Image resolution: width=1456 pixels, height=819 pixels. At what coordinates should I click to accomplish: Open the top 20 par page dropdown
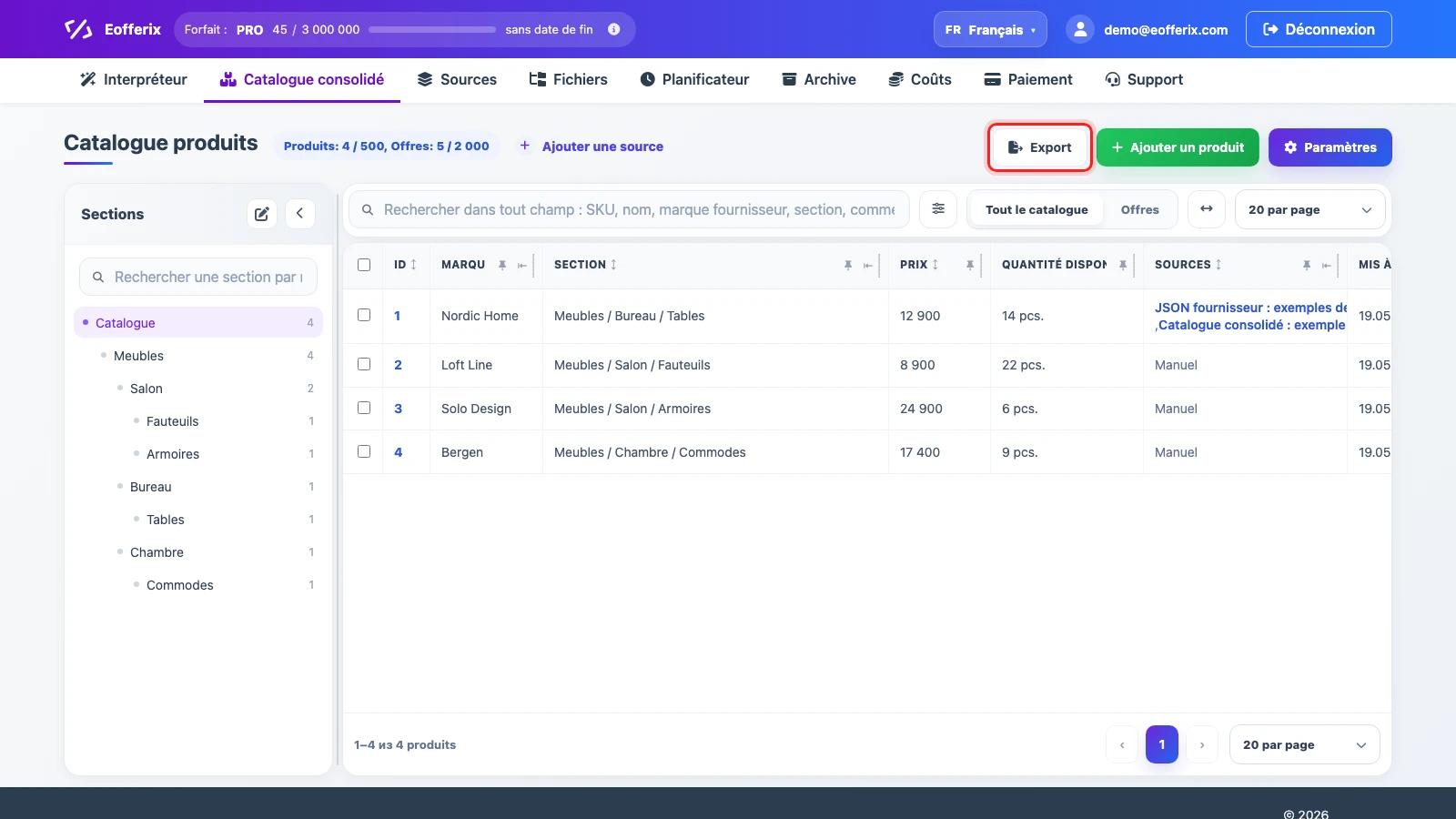[x=1310, y=209]
